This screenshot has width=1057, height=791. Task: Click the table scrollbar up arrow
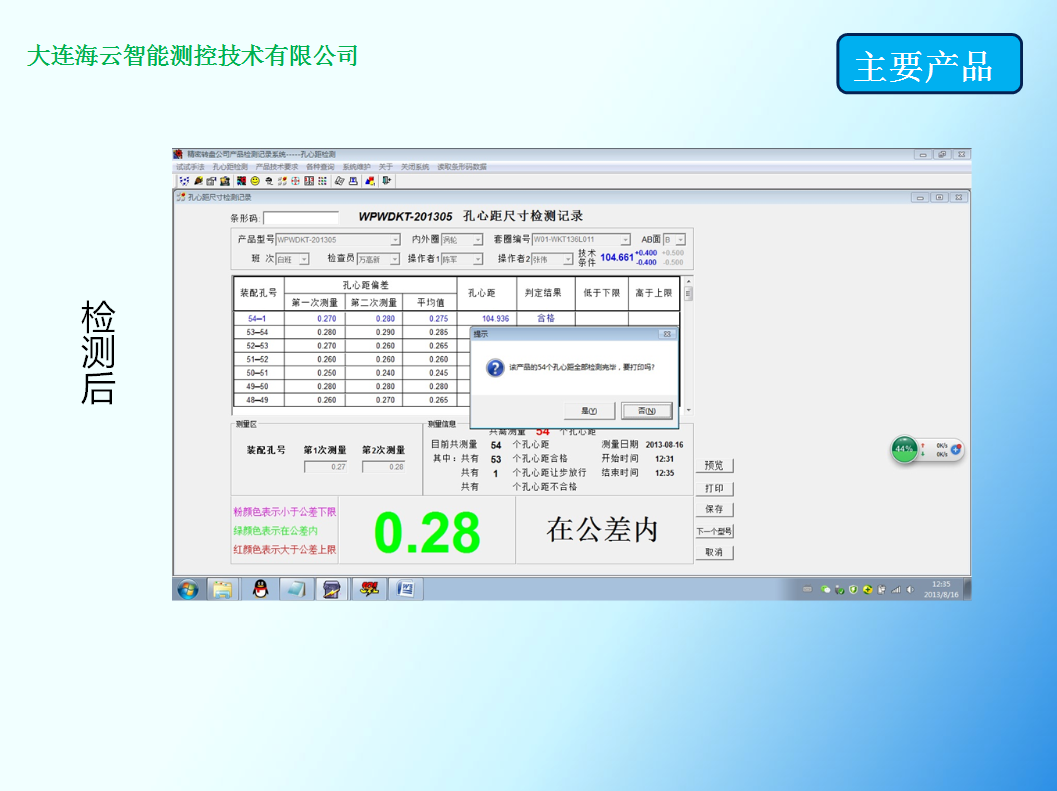(x=688, y=281)
